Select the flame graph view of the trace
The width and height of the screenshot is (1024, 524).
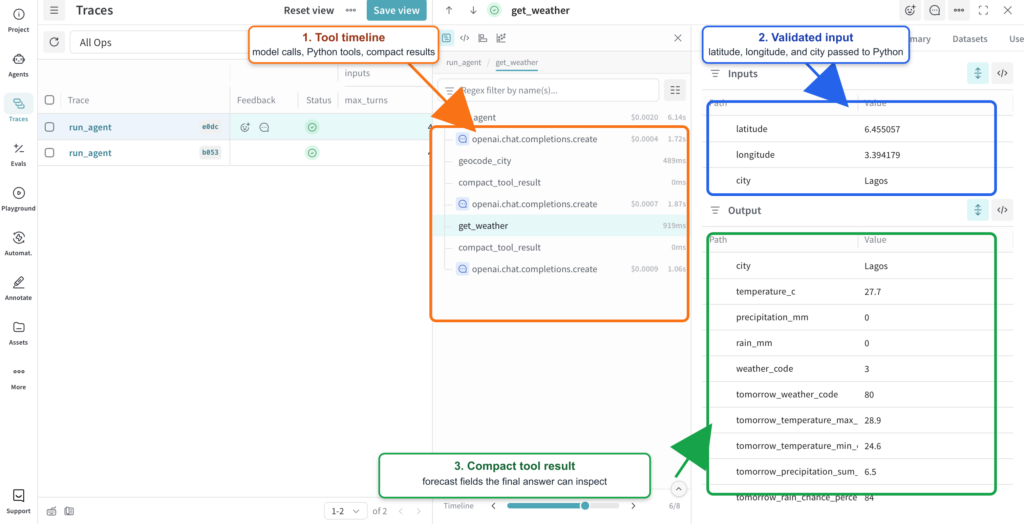483,38
